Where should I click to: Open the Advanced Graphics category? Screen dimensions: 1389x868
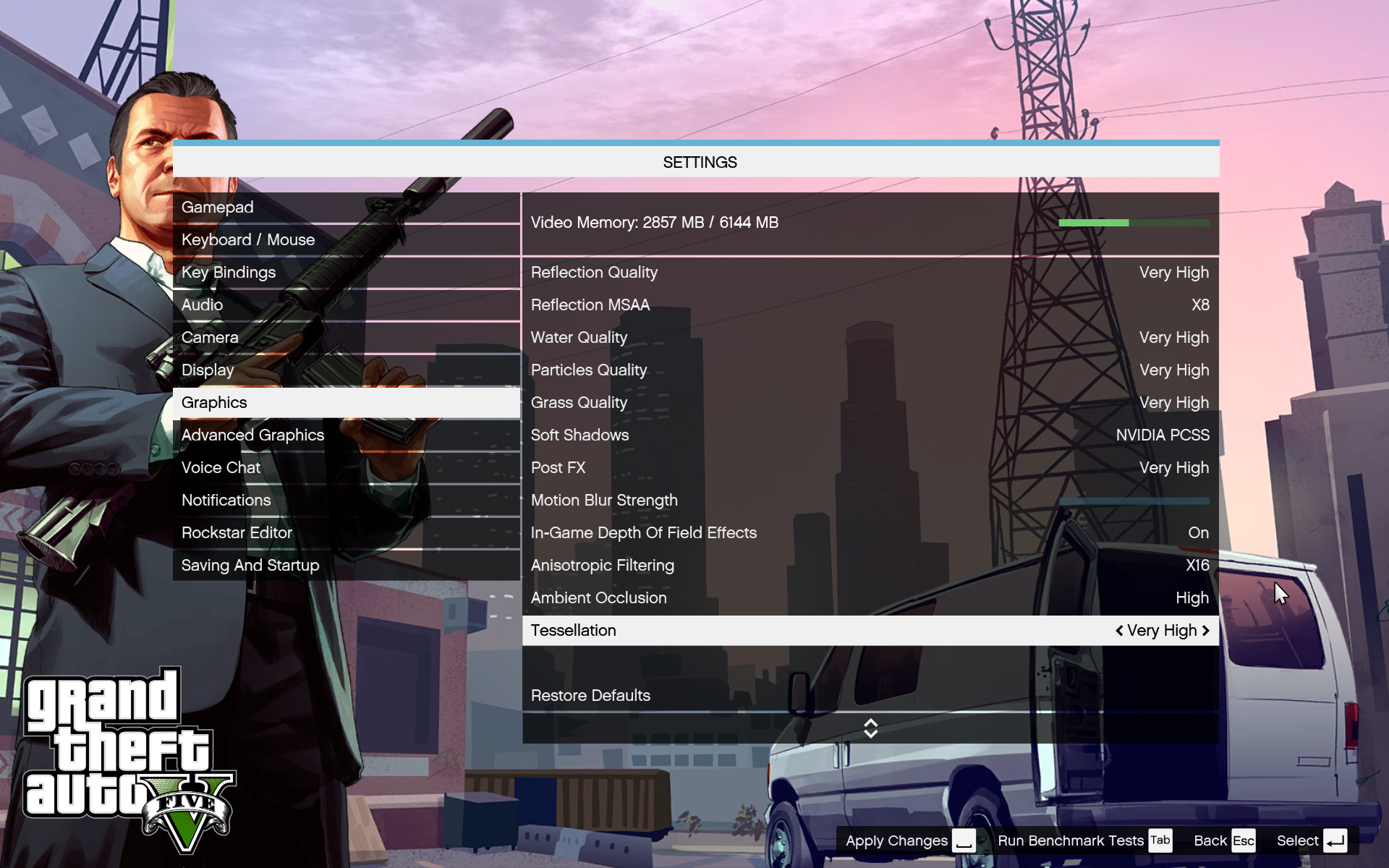click(252, 435)
